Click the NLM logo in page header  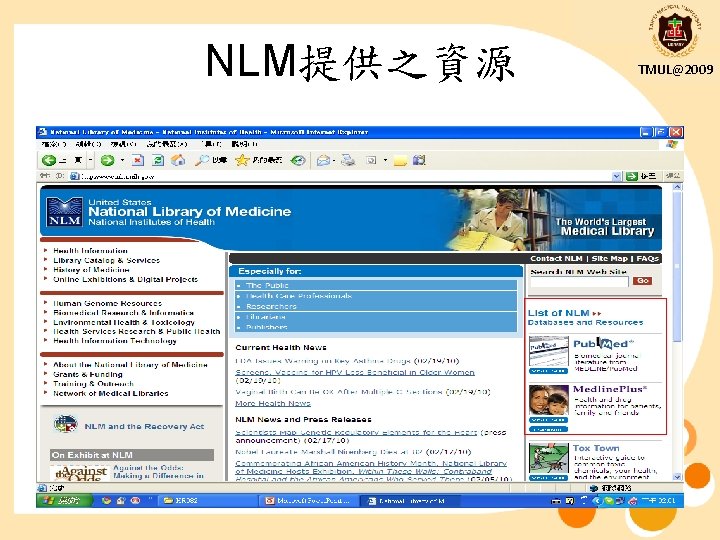coord(64,212)
